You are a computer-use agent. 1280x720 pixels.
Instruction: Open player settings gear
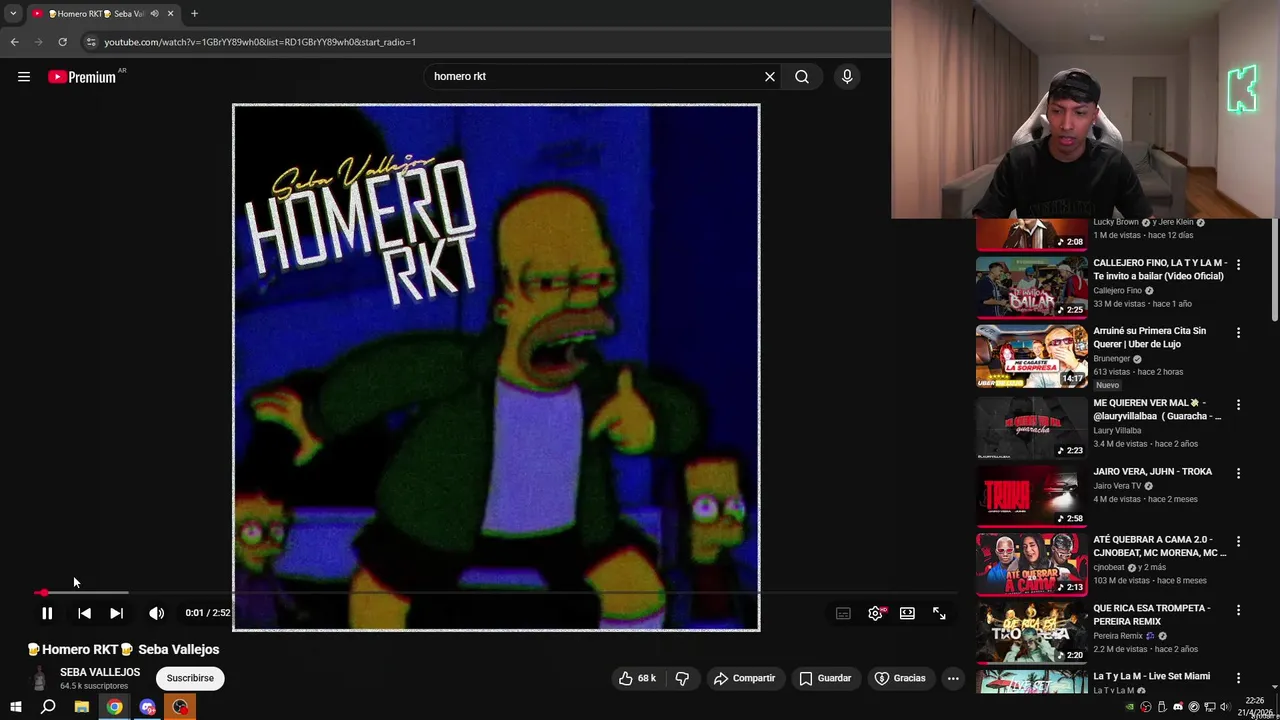875,613
